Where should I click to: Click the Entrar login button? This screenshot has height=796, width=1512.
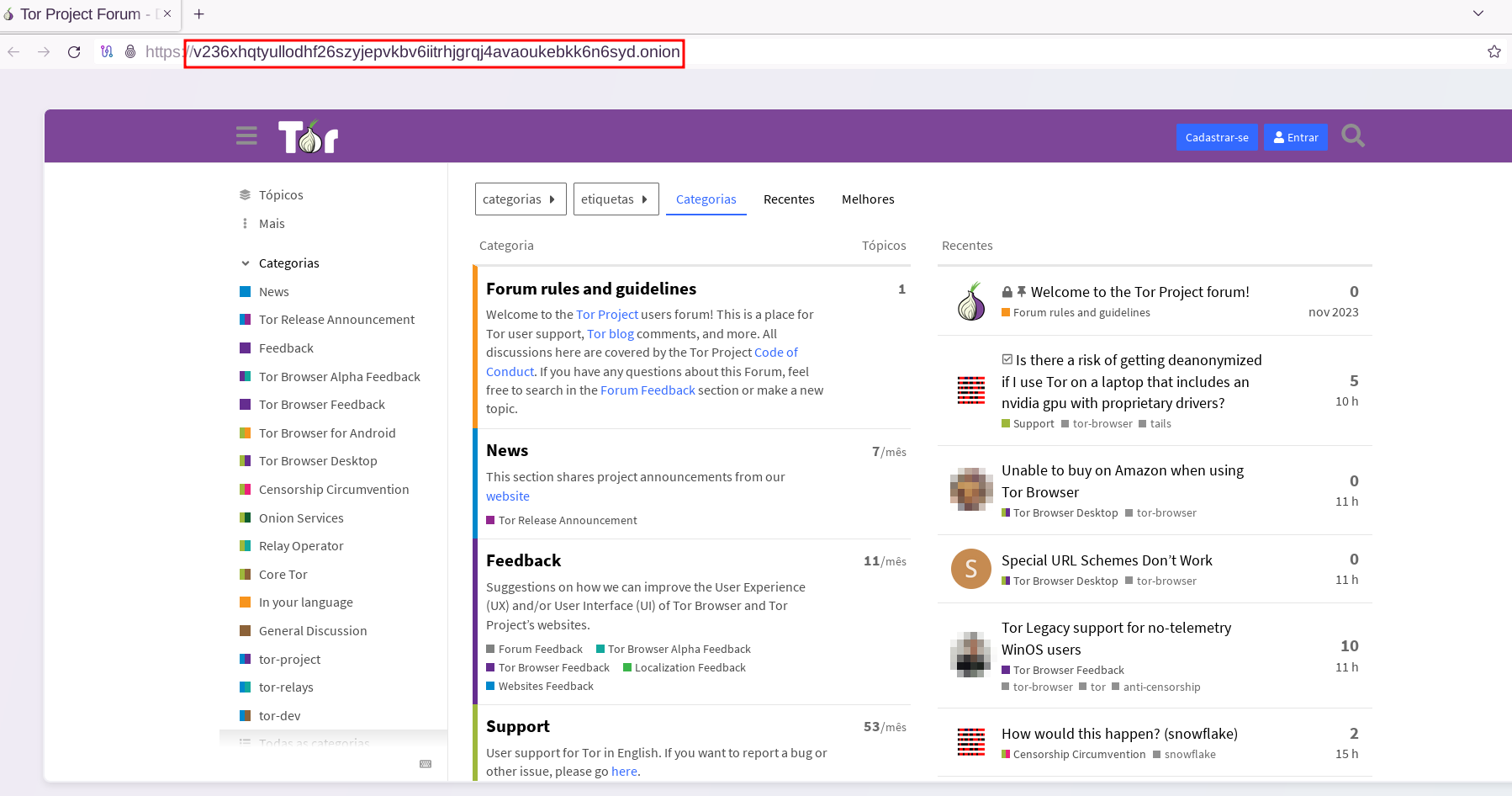coord(1295,137)
